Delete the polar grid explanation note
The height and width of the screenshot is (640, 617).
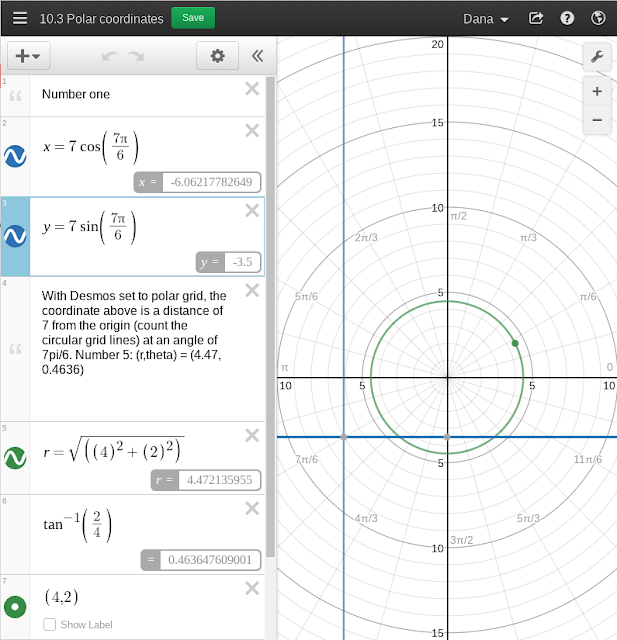coord(252,291)
